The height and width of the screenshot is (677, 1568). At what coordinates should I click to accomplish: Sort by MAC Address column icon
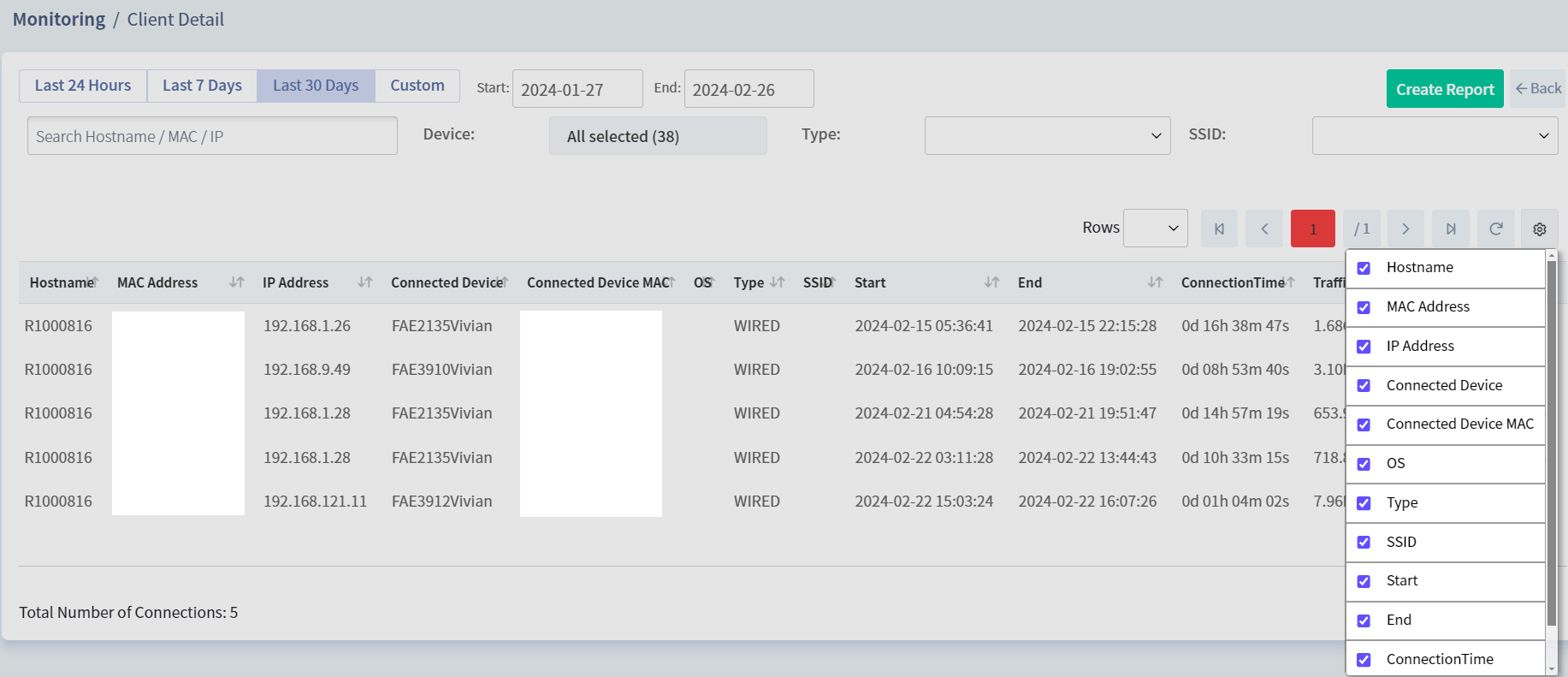(x=237, y=282)
